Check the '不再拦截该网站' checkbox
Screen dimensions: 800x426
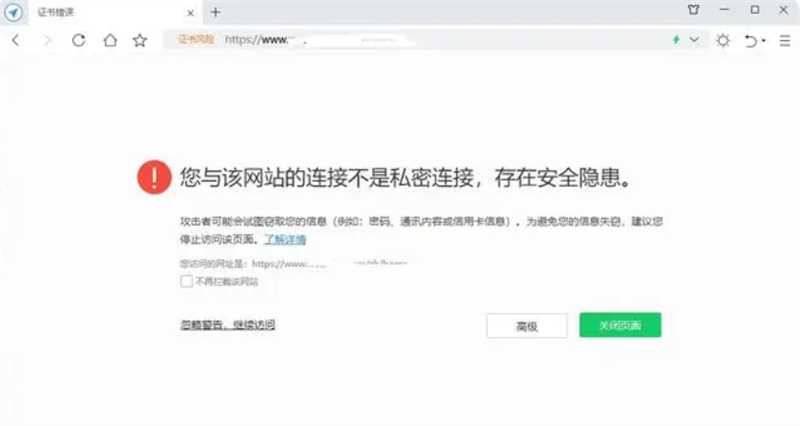186,282
